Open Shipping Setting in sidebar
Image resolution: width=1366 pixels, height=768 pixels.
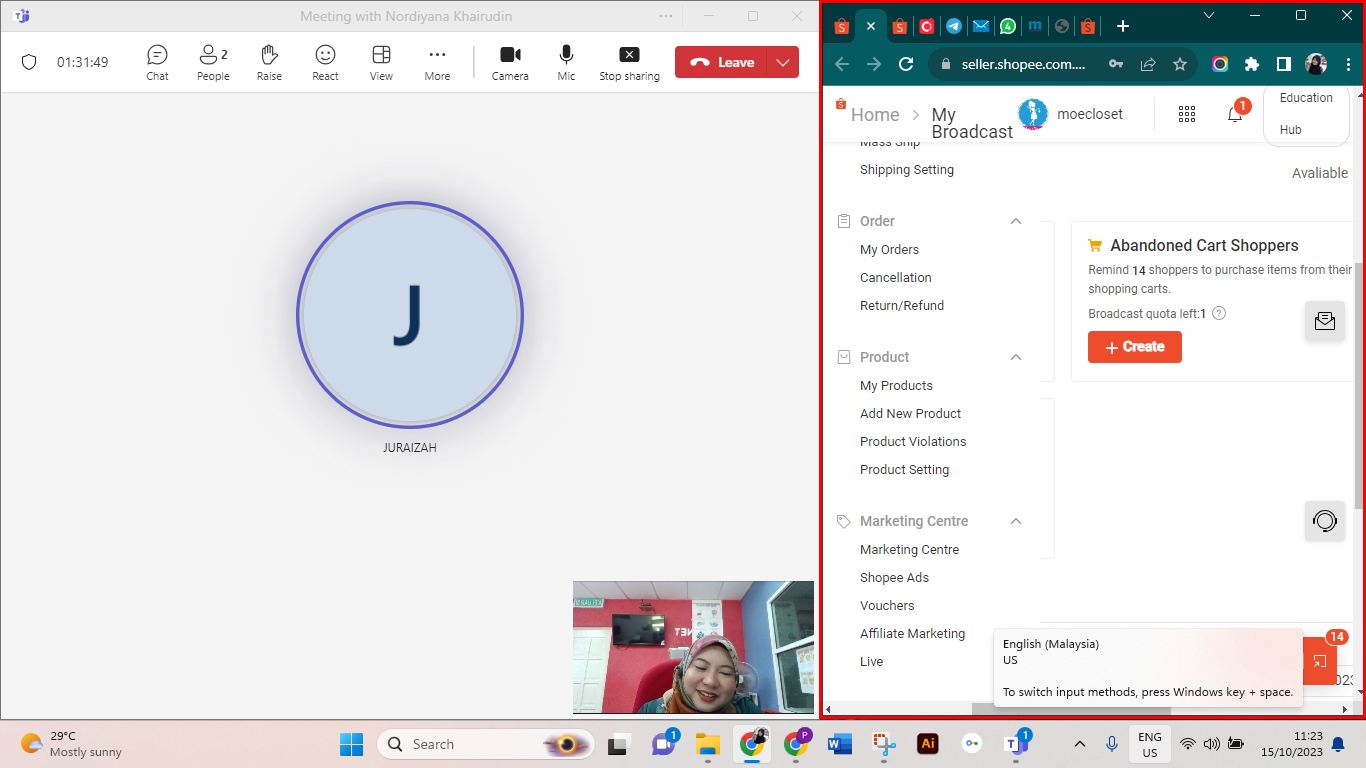907,170
